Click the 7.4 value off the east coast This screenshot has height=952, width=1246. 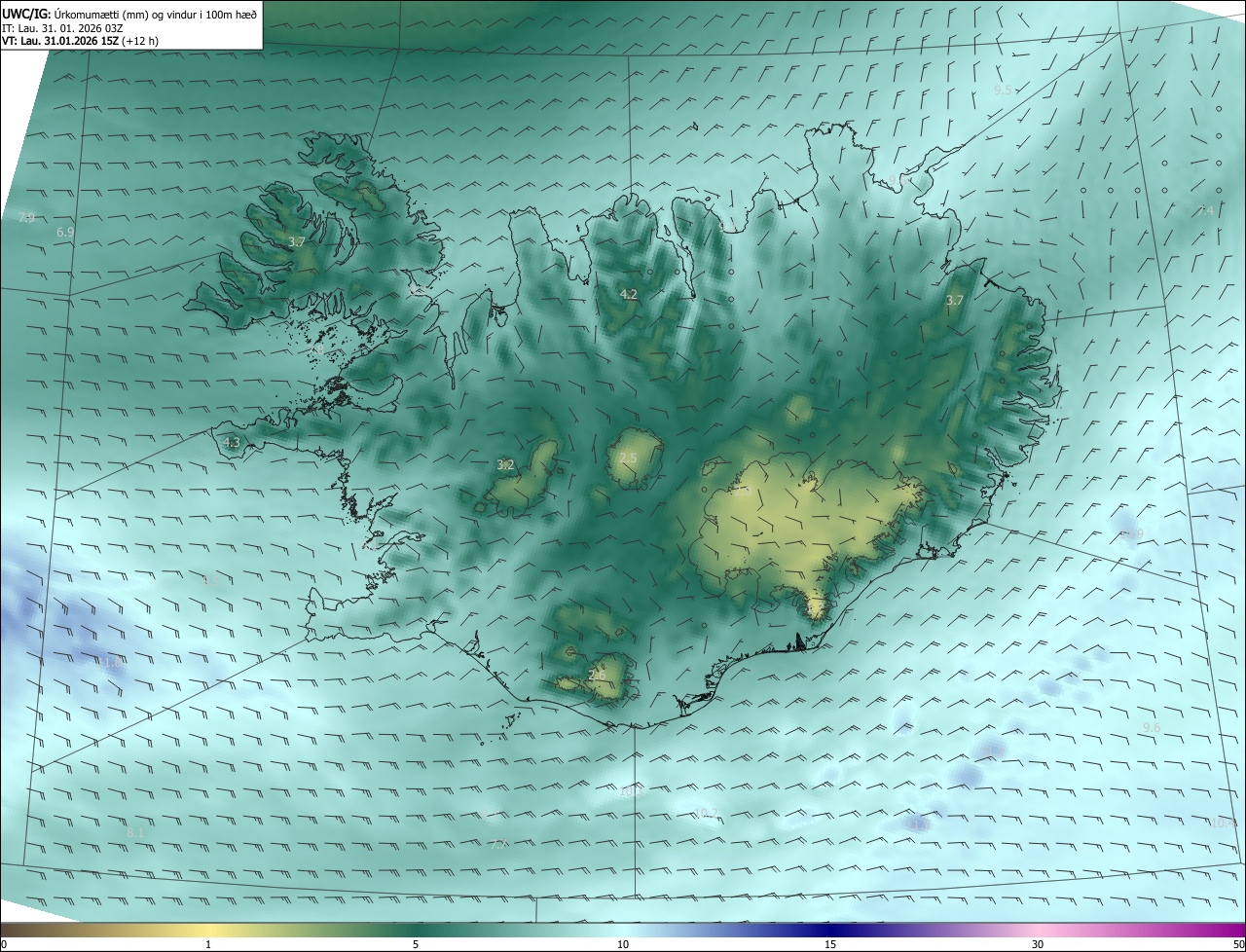[x=1205, y=210]
